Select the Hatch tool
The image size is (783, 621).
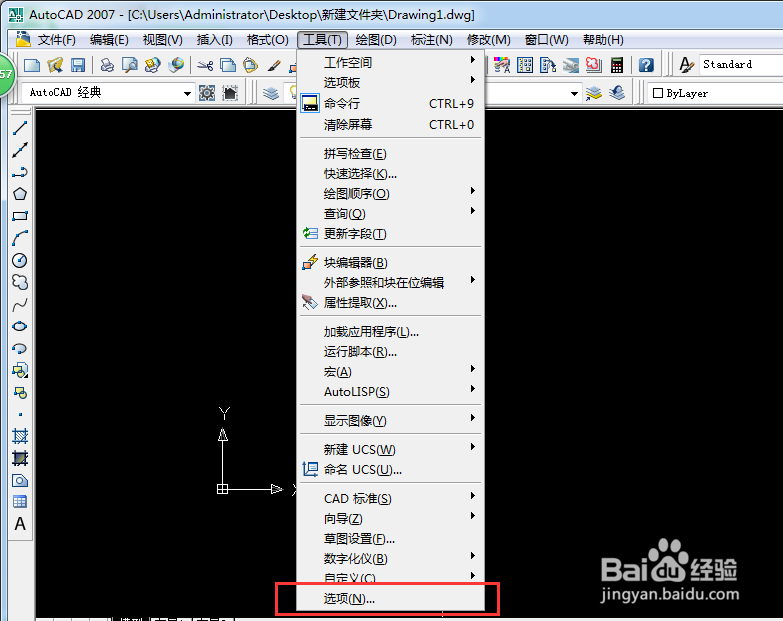click(x=20, y=436)
